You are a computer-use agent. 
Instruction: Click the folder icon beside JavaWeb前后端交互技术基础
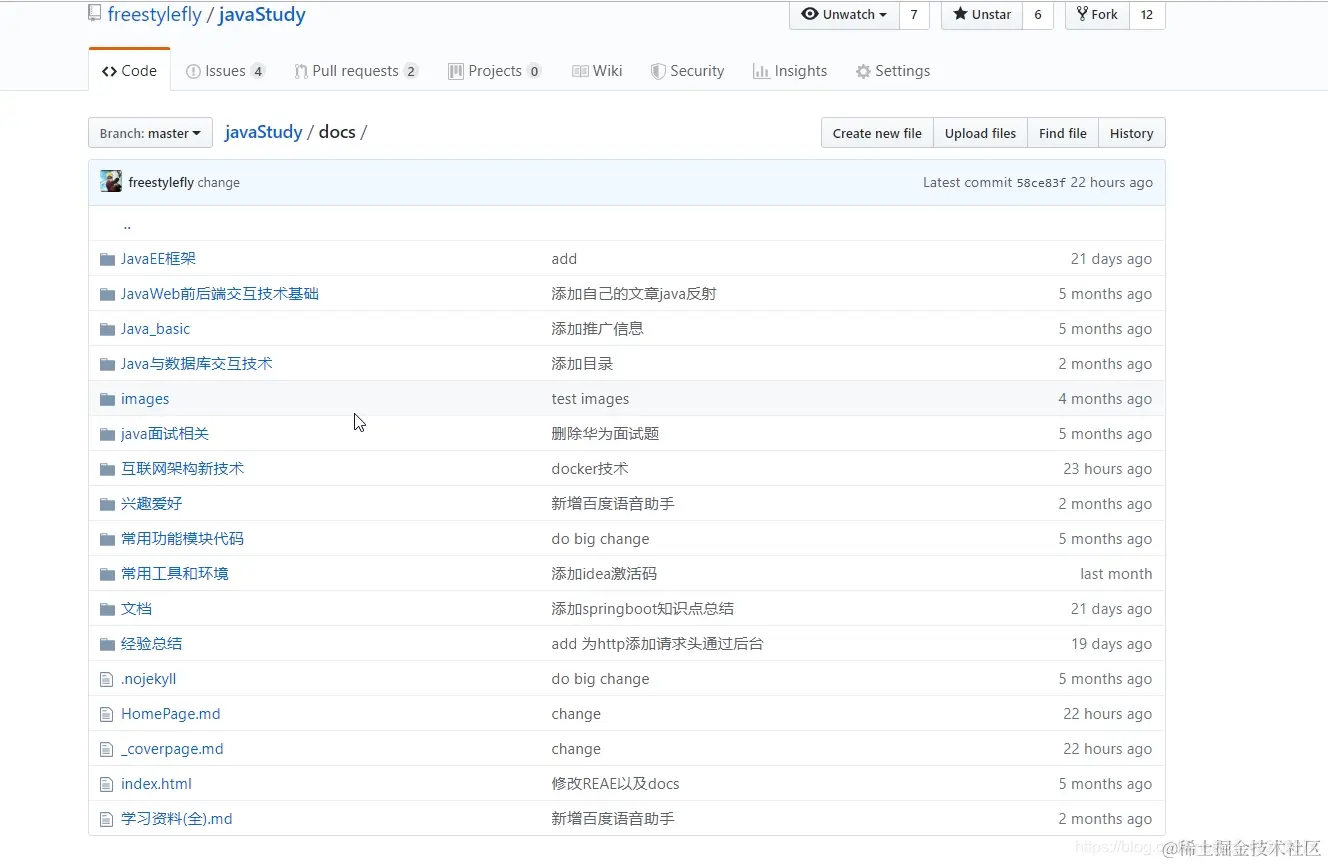pos(107,294)
